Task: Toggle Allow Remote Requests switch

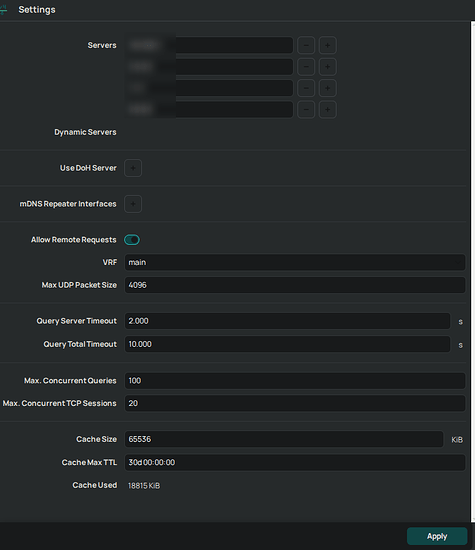Action: click(x=132, y=240)
